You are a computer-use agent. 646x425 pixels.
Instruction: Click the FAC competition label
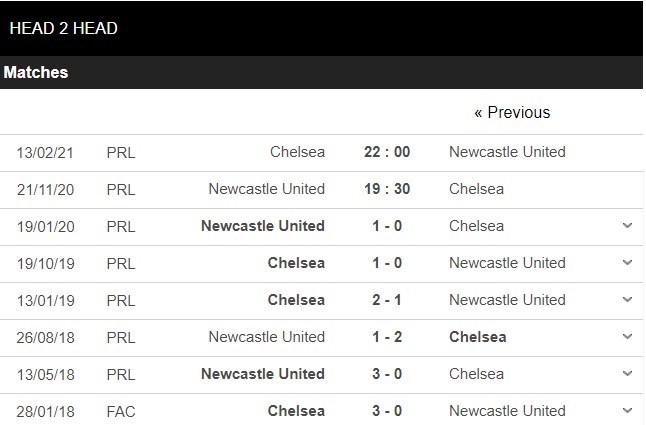coord(121,411)
